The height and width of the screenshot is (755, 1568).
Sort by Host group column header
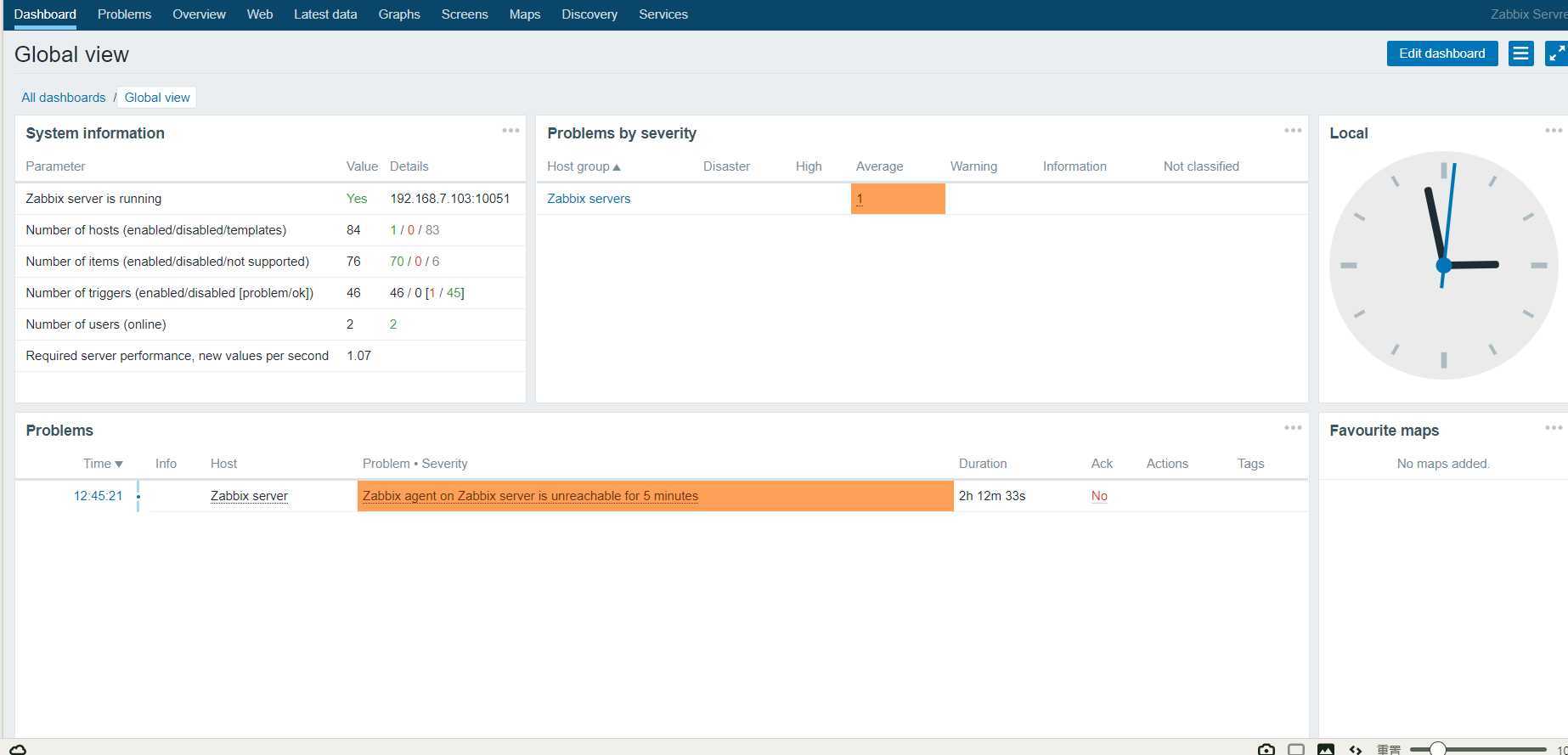tap(584, 166)
